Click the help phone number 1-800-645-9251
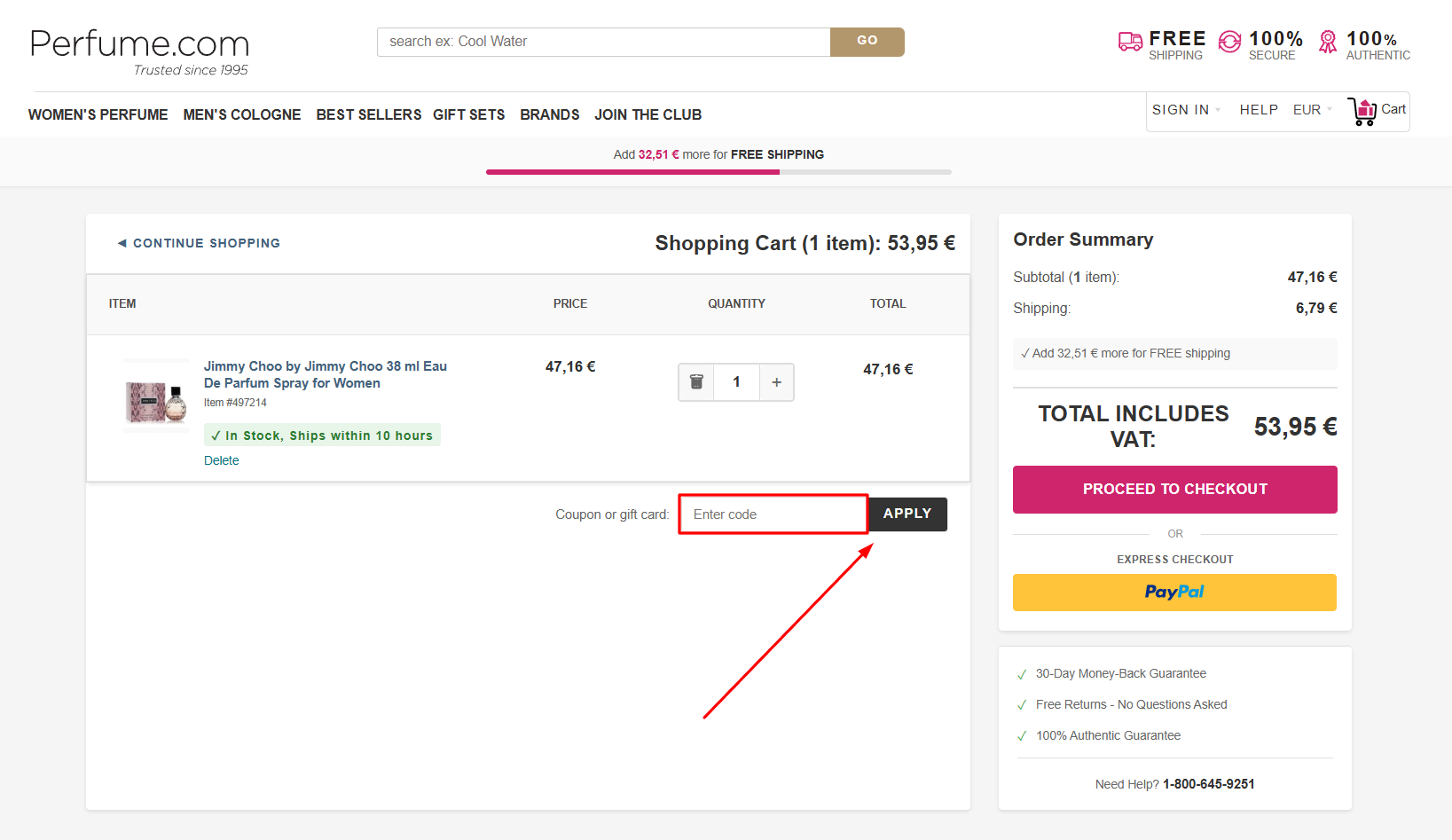The image size is (1452, 840). point(1209,784)
